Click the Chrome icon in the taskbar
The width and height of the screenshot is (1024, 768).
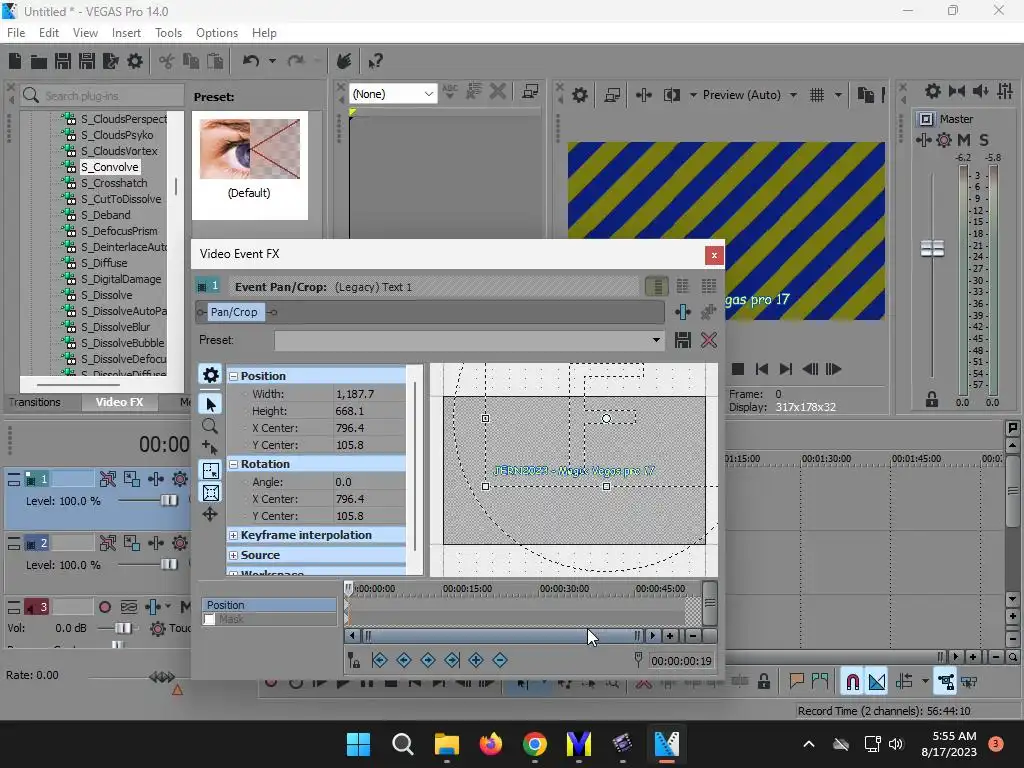coord(535,744)
